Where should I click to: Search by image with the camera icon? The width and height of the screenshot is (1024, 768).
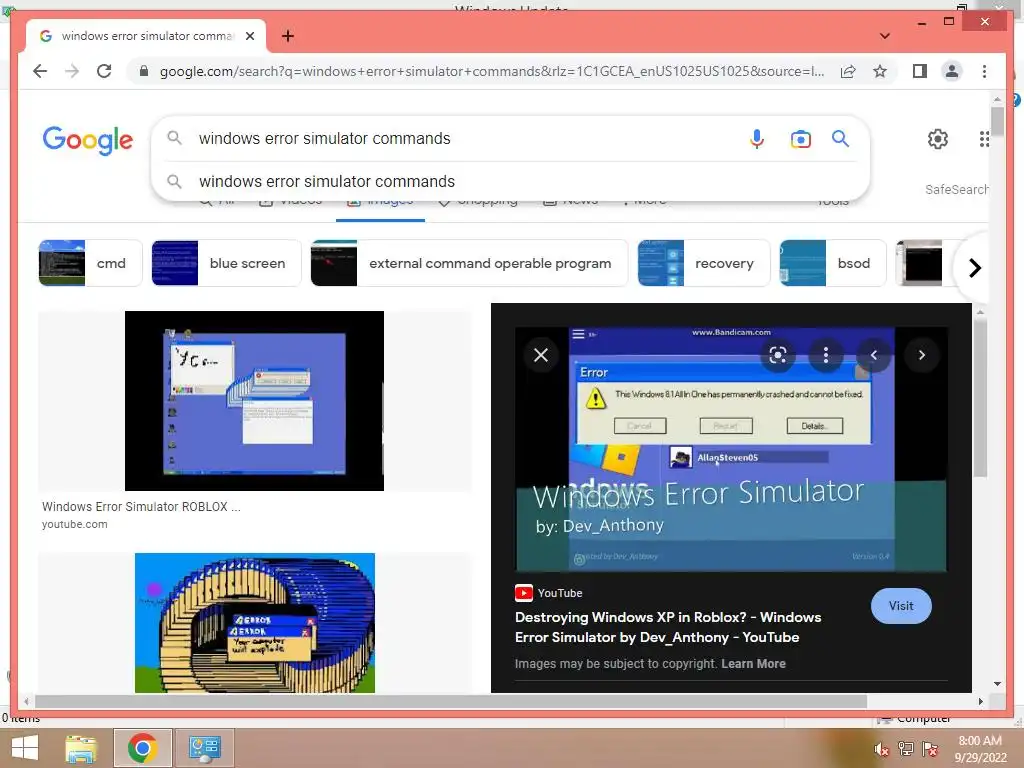tap(800, 138)
